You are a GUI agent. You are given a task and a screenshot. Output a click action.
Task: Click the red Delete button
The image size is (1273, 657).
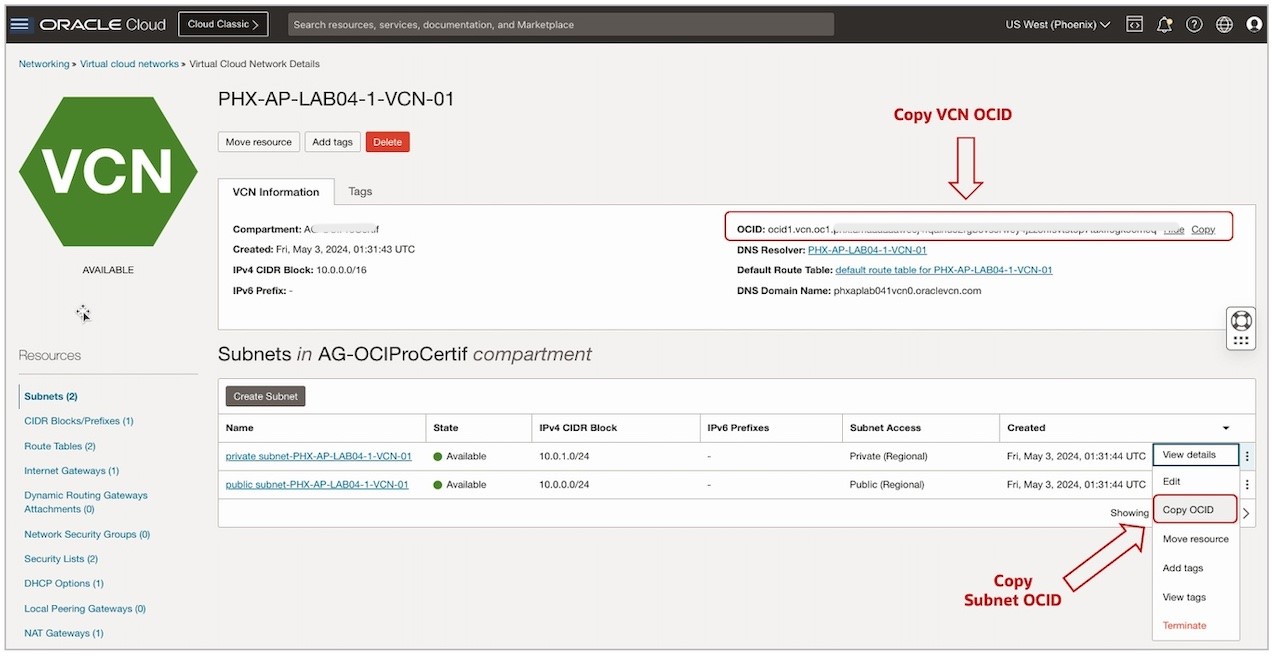click(x=388, y=142)
